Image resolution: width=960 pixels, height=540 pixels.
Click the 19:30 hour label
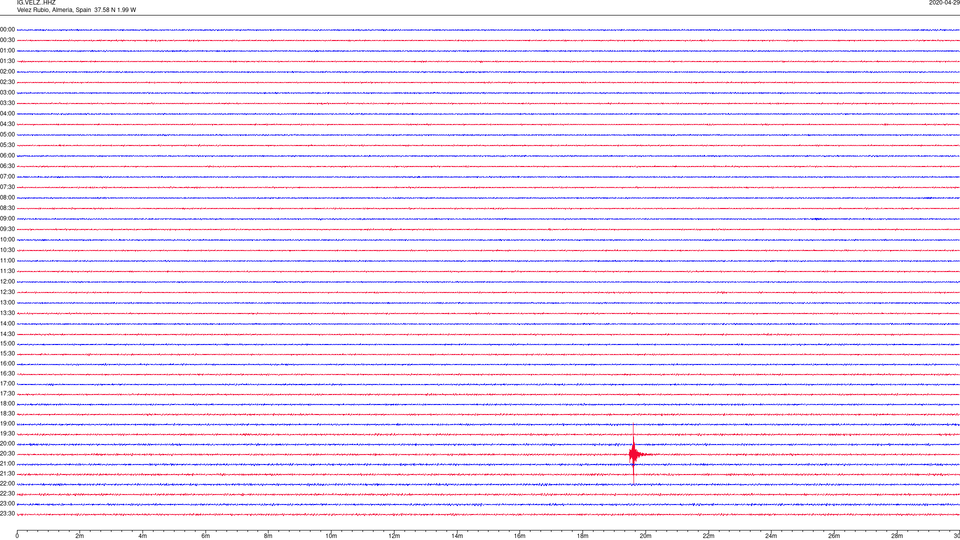coord(7,433)
